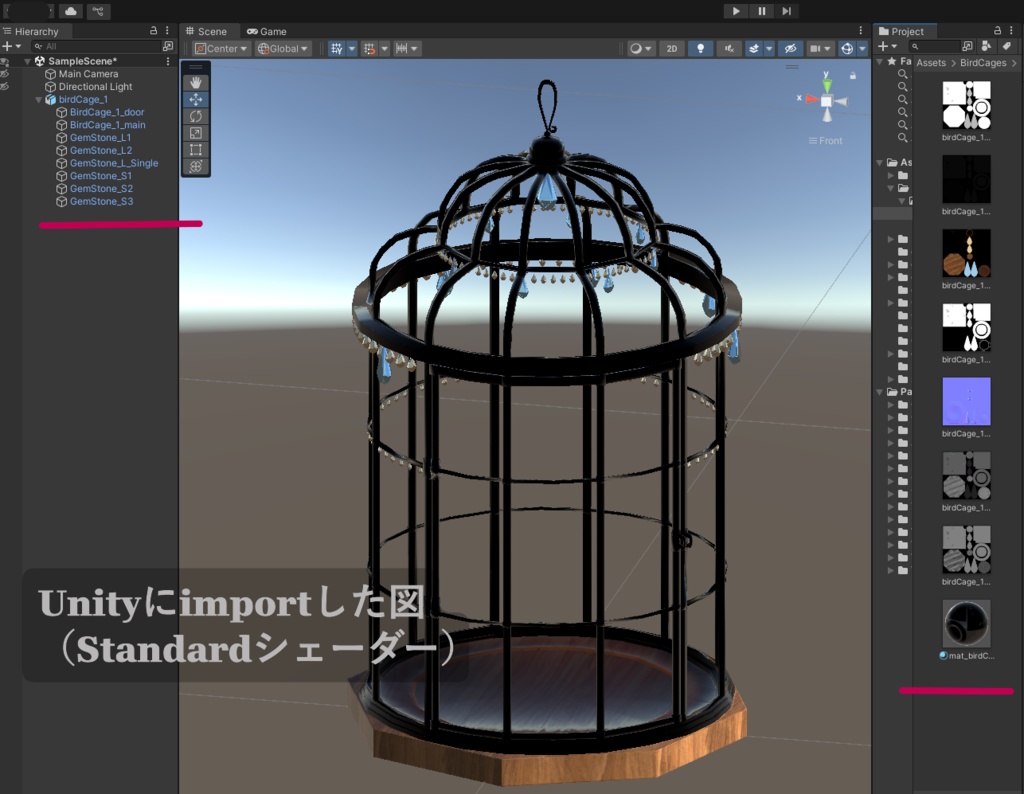Activate the Move tool
The image size is (1024, 794).
(196, 98)
